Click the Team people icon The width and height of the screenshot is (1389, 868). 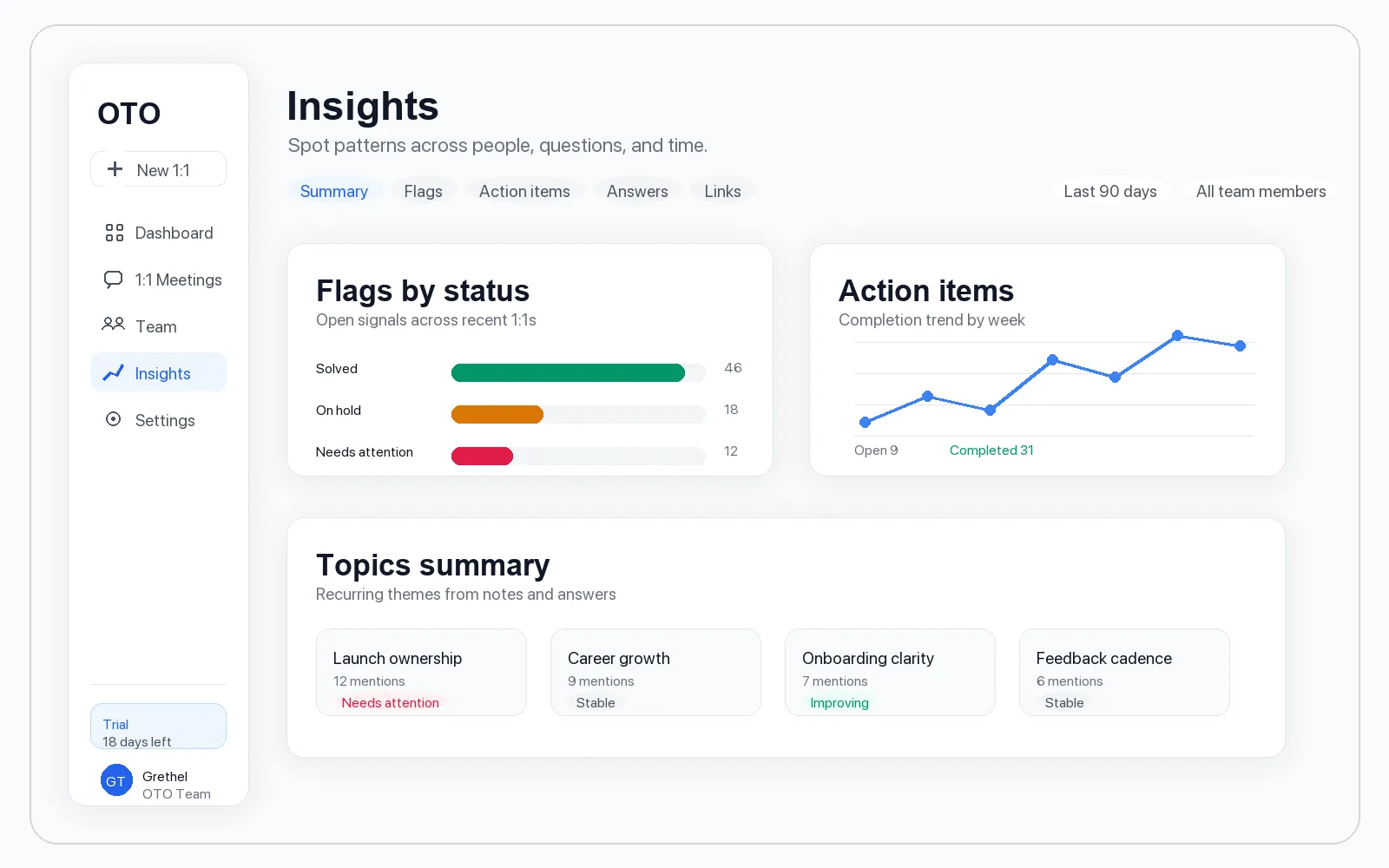click(x=114, y=325)
